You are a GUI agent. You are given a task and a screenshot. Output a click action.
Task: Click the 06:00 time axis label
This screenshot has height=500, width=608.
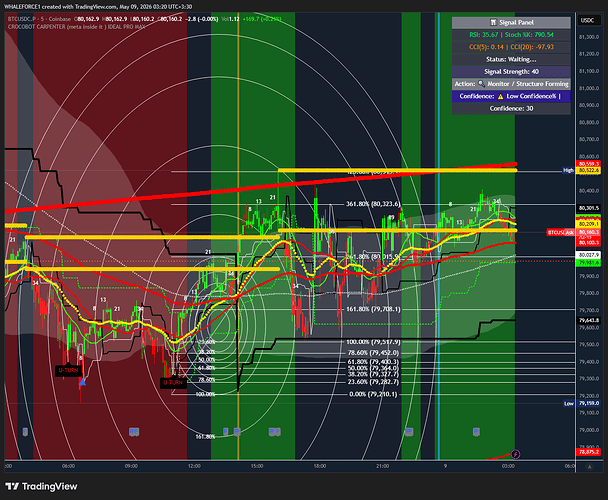[x=68, y=466]
